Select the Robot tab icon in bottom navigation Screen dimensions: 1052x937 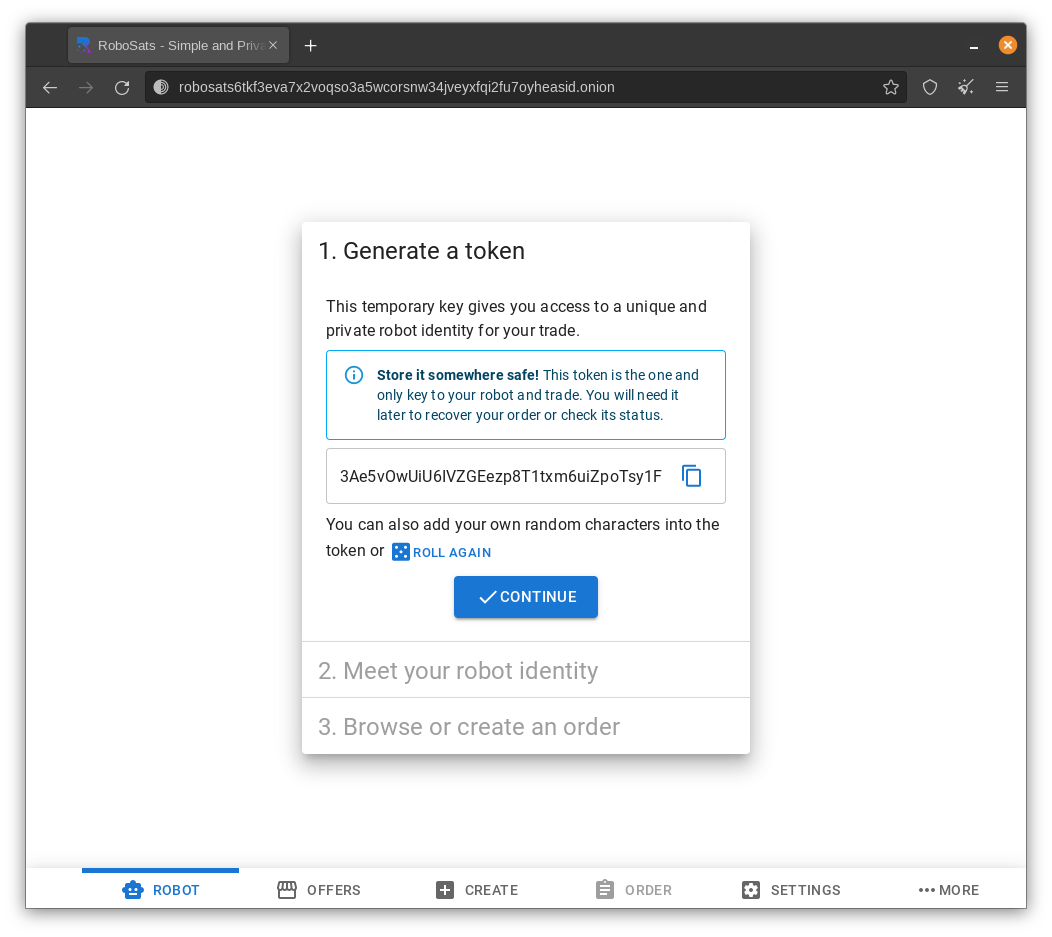[133, 889]
